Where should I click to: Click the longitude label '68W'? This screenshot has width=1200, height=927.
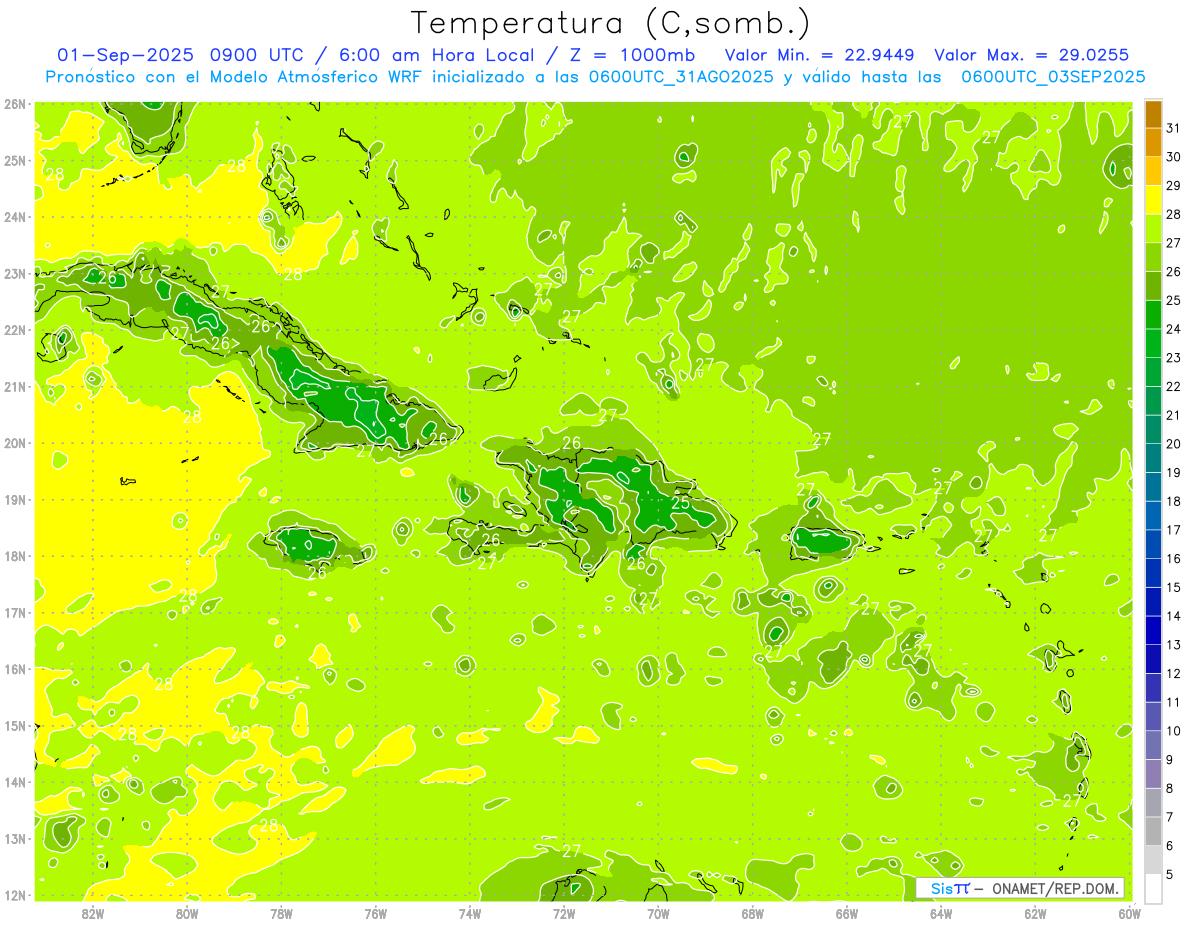point(752,913)
